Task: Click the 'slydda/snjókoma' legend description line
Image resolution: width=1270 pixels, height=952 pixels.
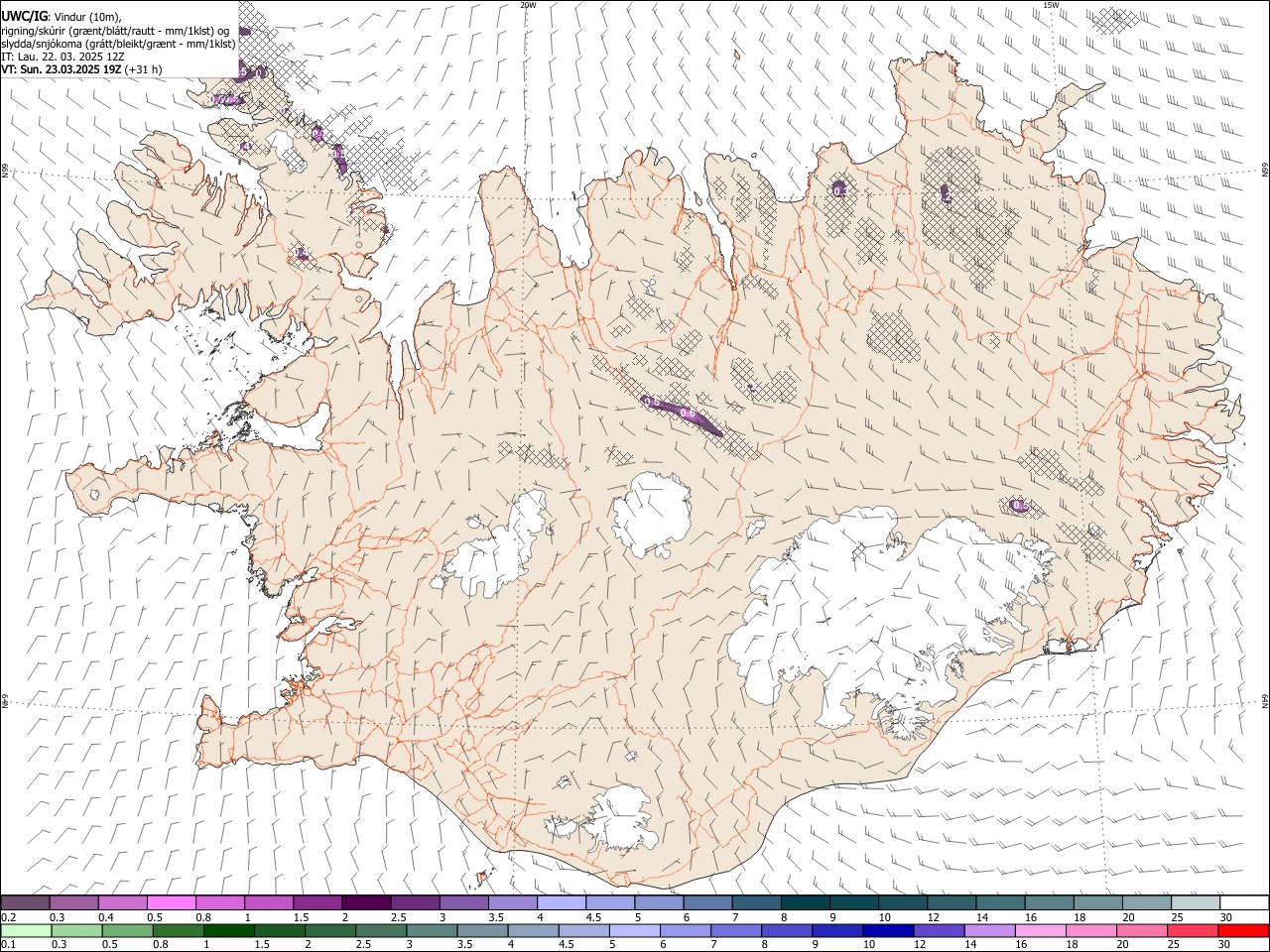Action: pyautogui.click(x=118, y=43)
